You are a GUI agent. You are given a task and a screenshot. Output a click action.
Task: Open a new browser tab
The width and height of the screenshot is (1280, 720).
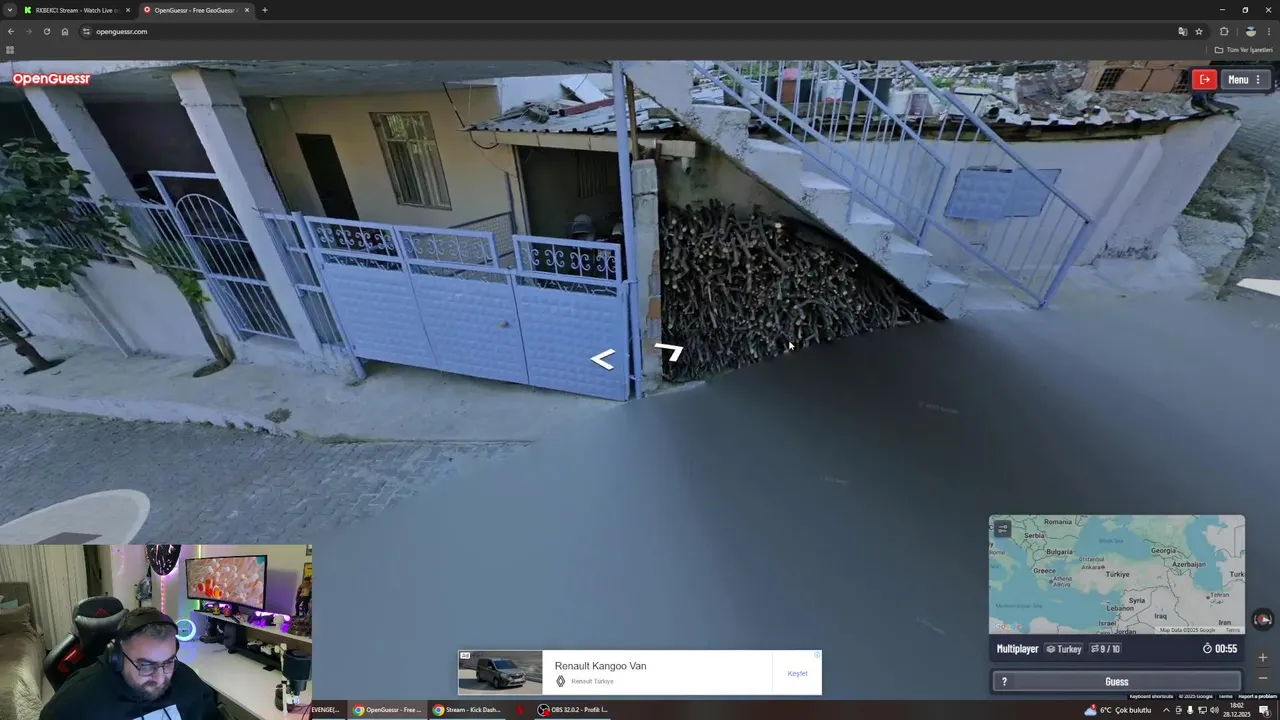(x=265, y=10)
